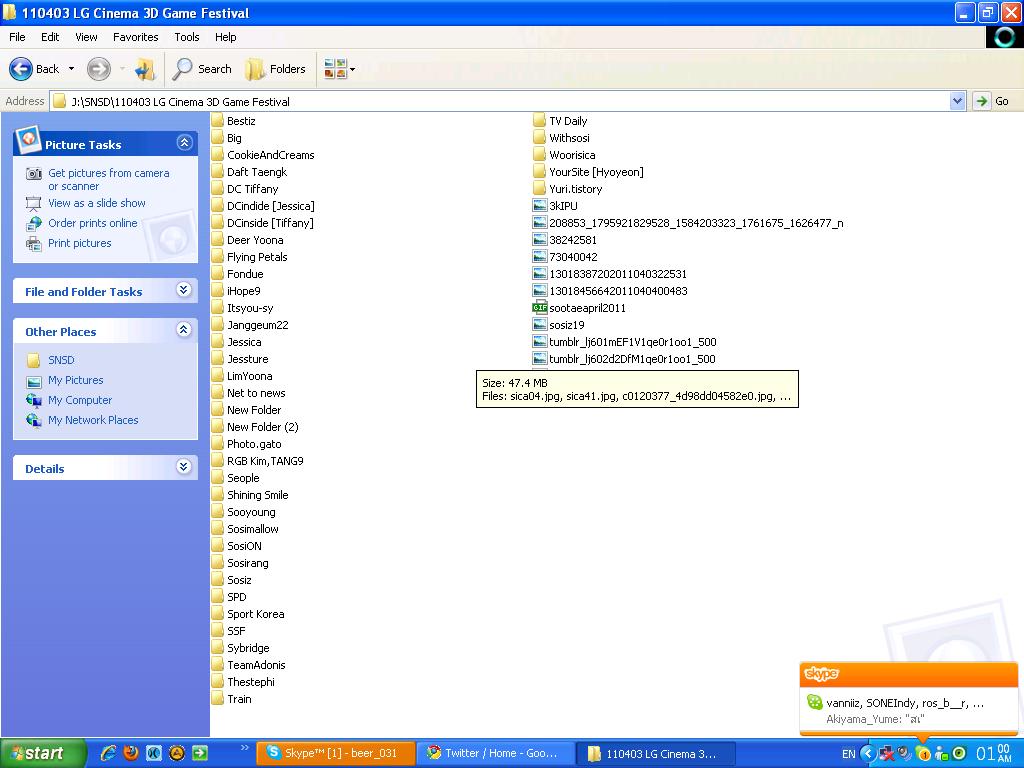Select the RGB Kim,TANG9 folder icon

217,460
